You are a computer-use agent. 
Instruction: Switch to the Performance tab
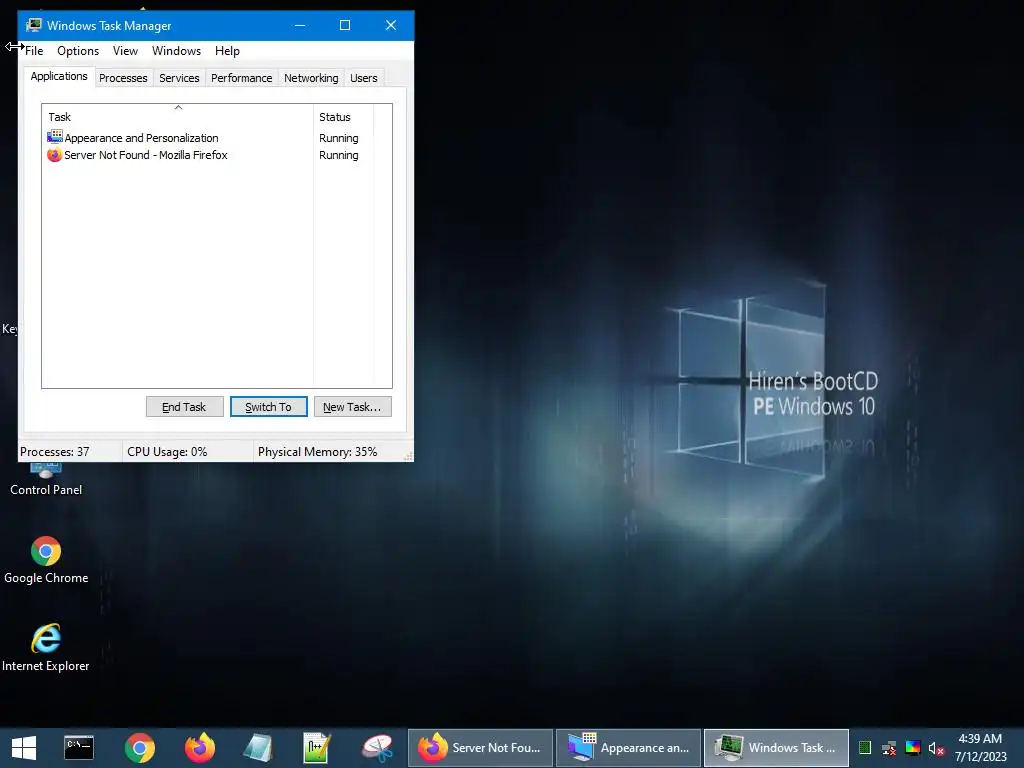[241, 78]
